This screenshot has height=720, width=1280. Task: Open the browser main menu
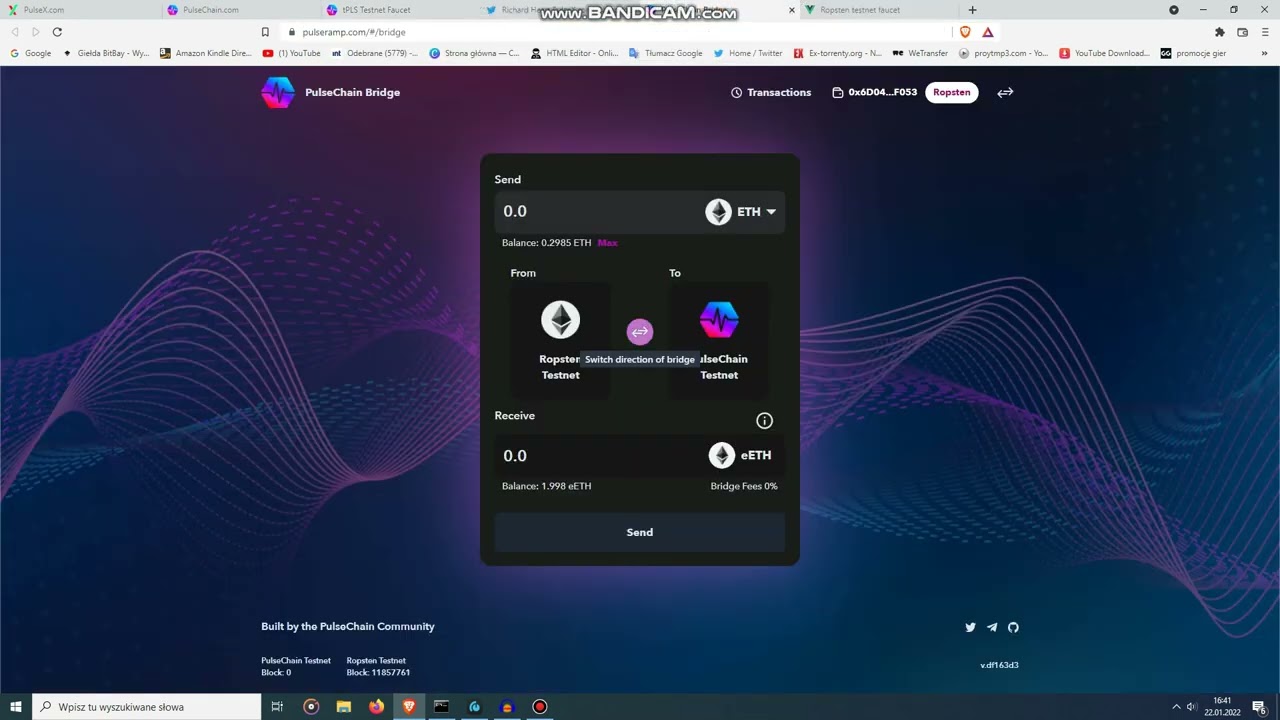coord(1265,32)
